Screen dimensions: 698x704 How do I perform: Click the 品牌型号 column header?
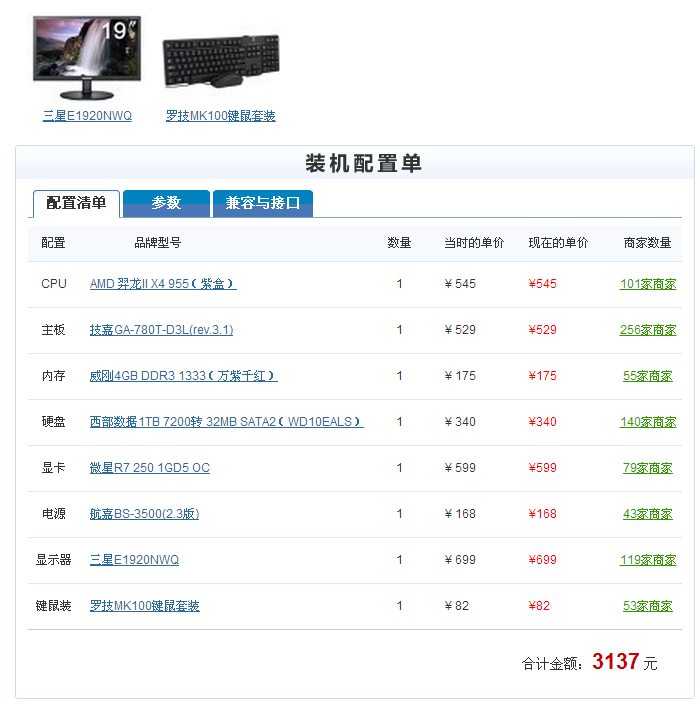(x=158, y=243)
